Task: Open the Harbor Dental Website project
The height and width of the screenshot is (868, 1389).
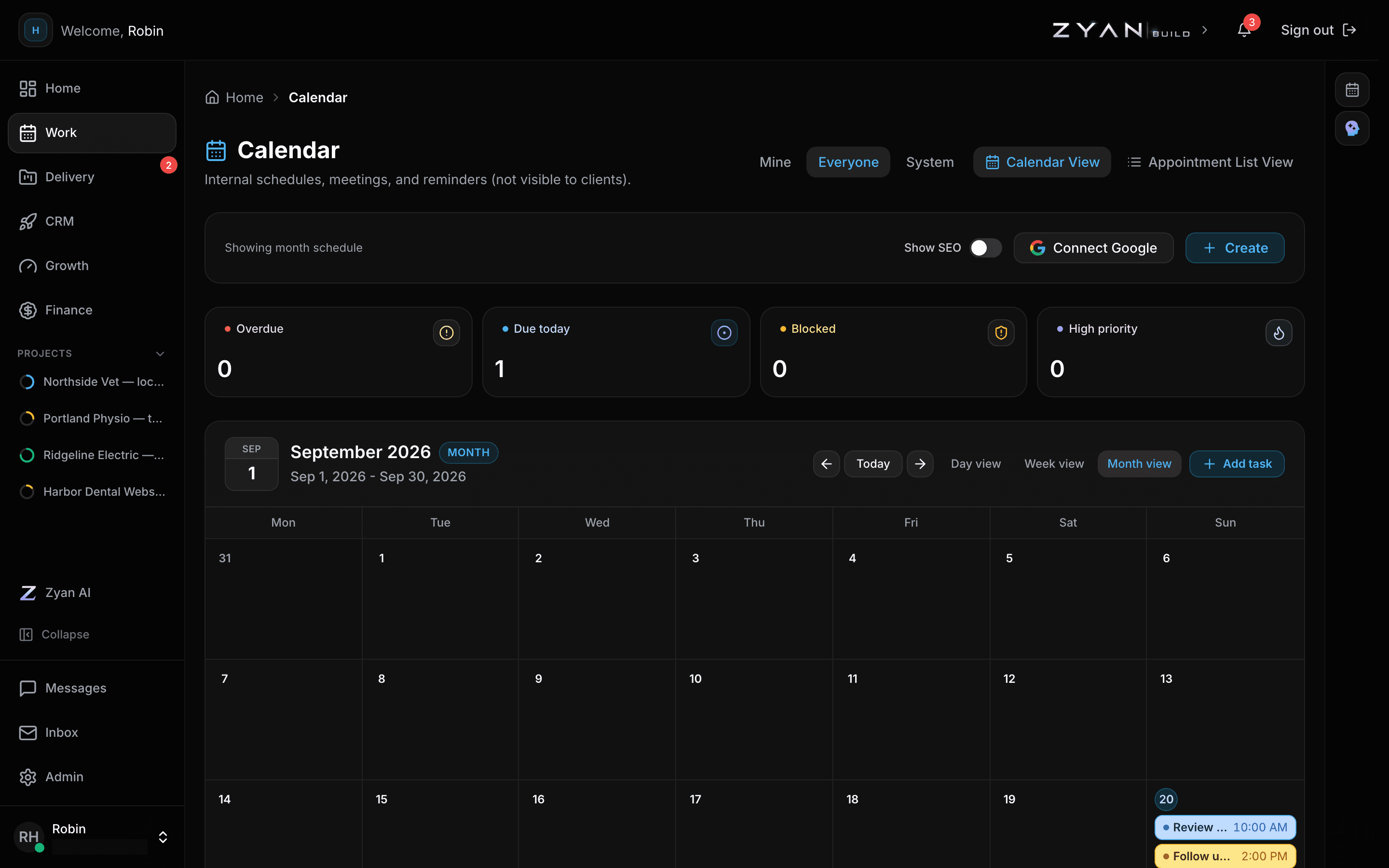Action: click(93, 492)
